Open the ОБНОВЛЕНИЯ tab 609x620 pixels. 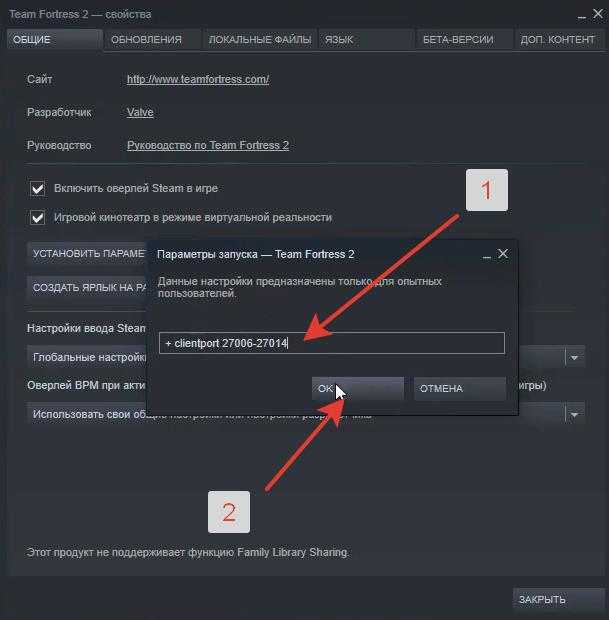153,39
